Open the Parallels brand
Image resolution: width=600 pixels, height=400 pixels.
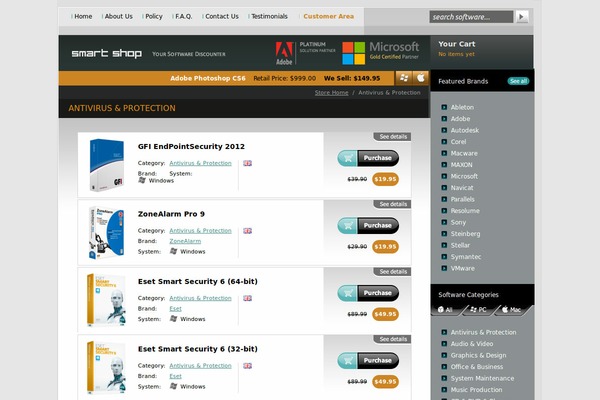click(x=463, y=199)
